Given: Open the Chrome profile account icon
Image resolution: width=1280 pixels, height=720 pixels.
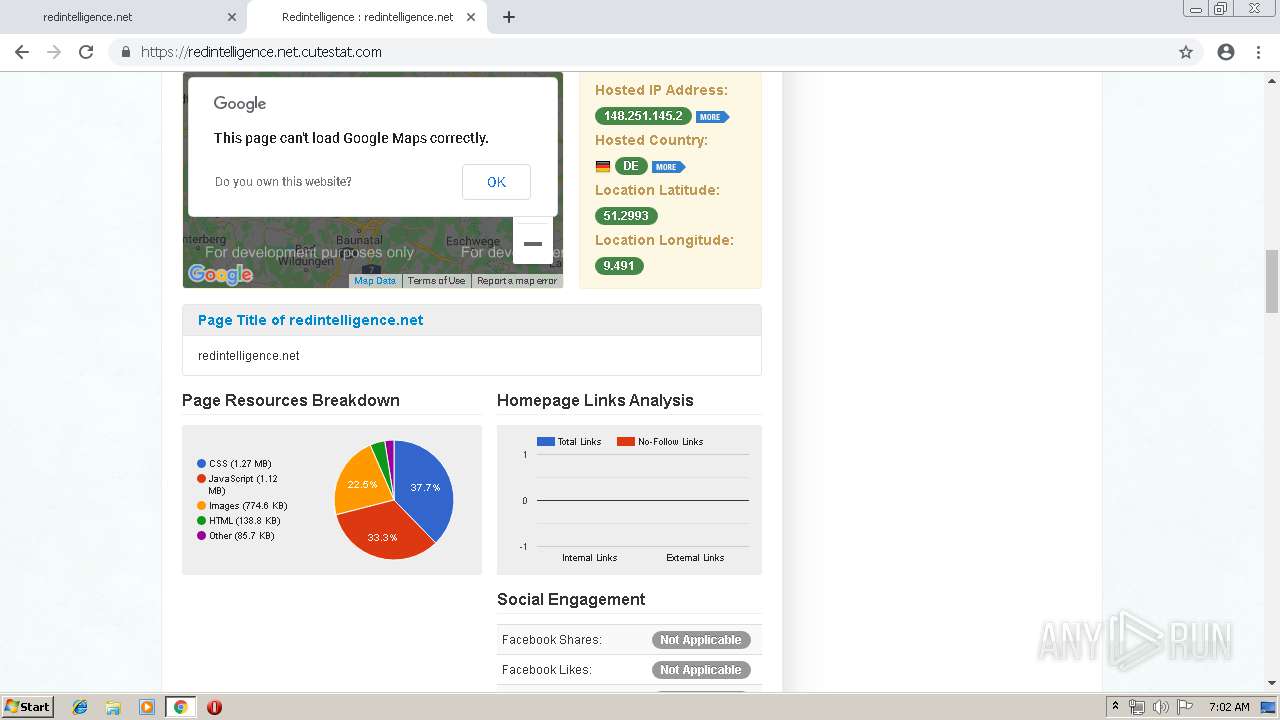Looking at the screenshot, I should coord(1226,52).
